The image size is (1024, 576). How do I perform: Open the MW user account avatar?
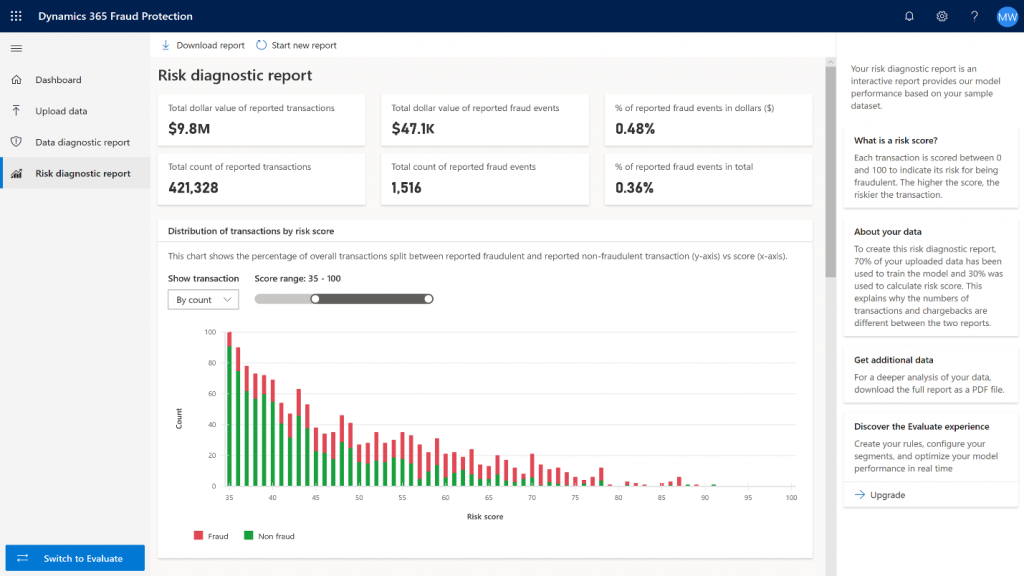(1006, 16)
